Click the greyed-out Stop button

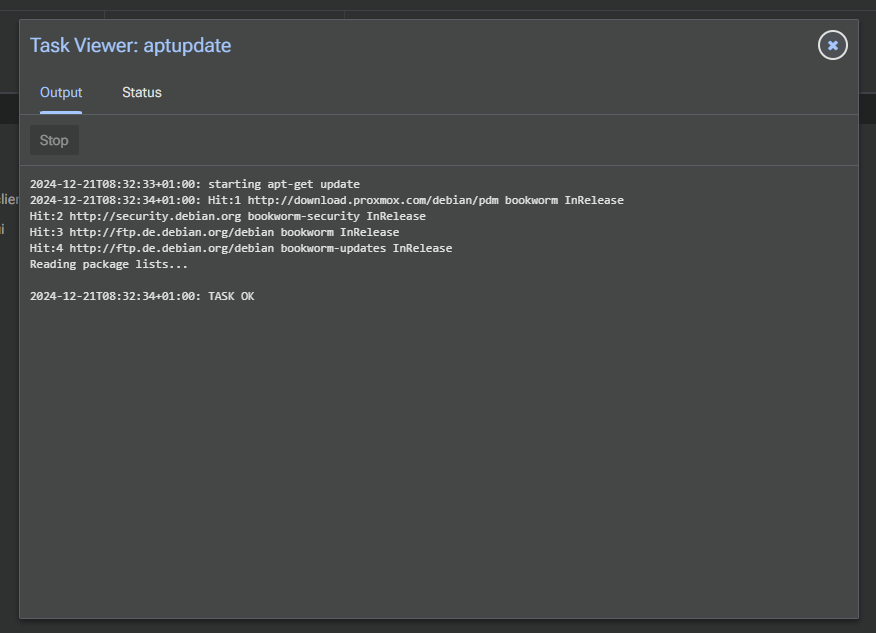(x=54, y=140)
